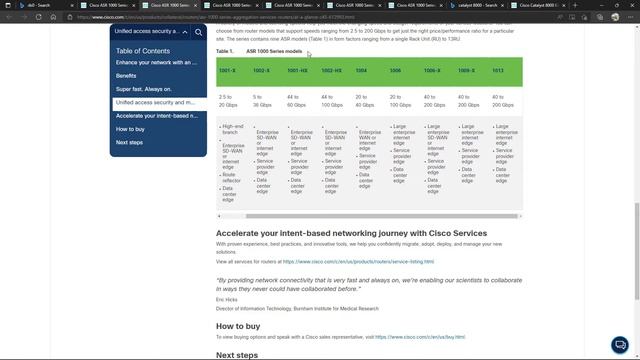Click Director of Information Technology attribution line
Image resolution: width=640 pixels, height=360 pixels.
coord(297,309)
